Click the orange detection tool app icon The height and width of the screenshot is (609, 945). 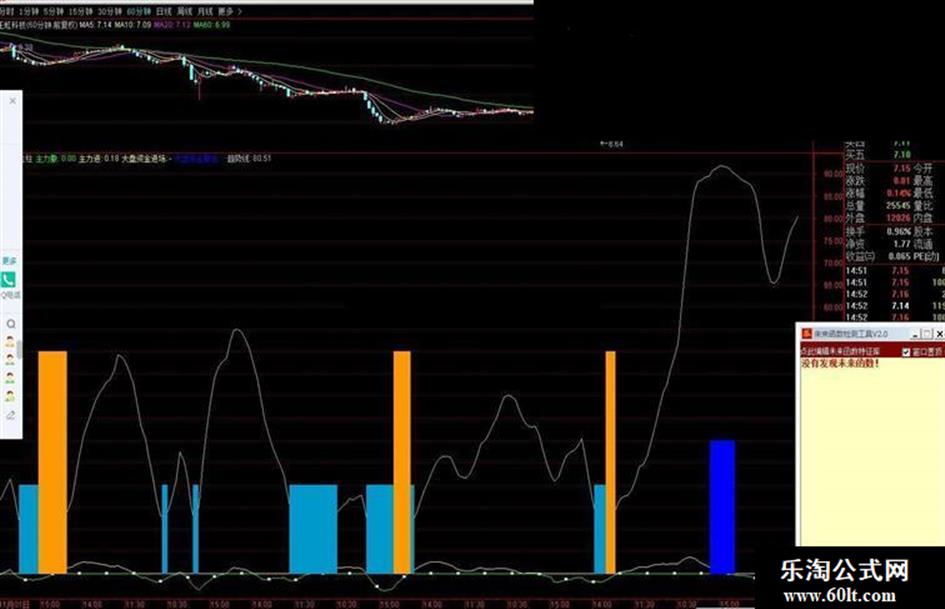tap(807, 333)
